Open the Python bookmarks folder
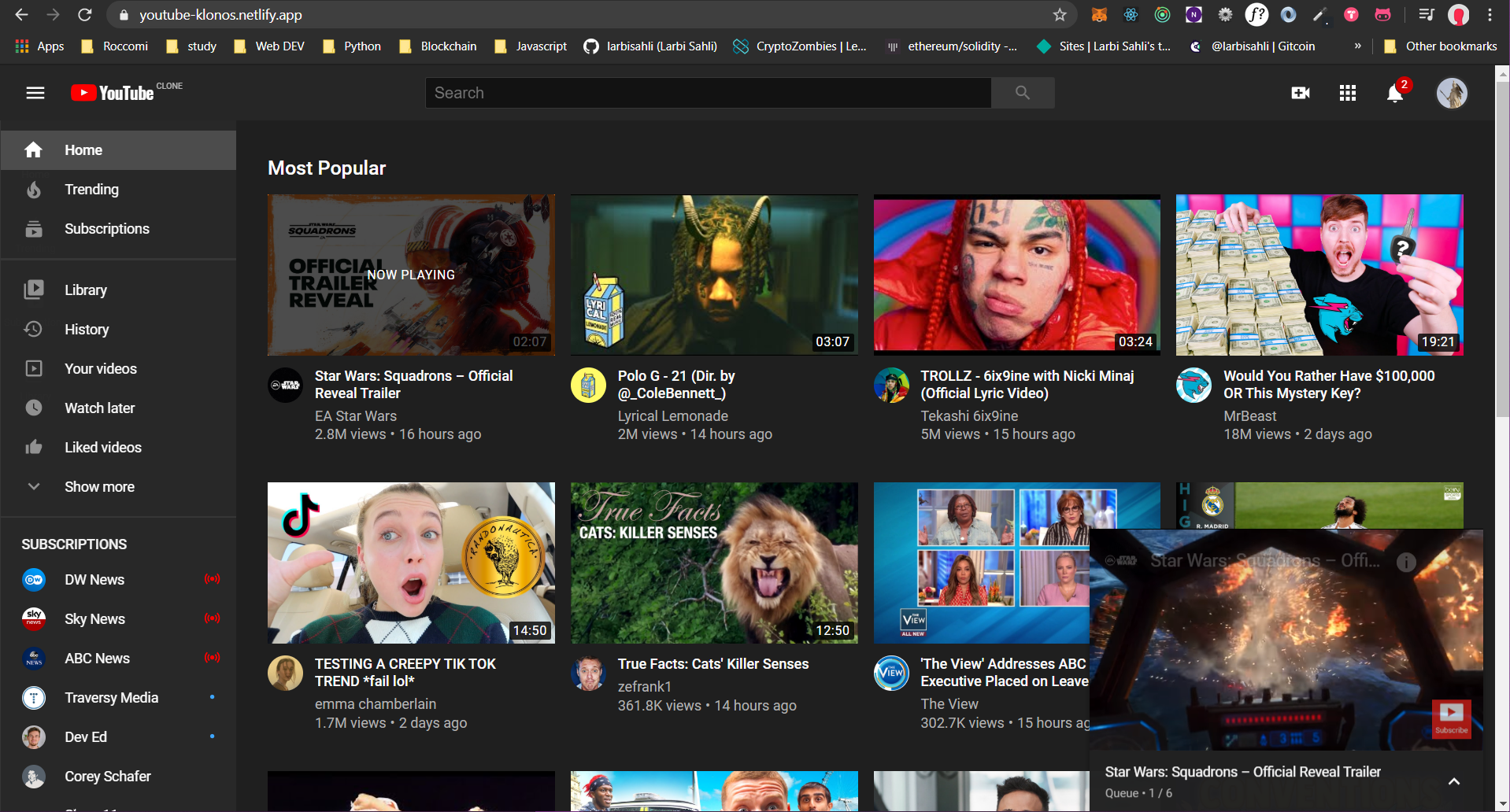This screenshot has width=1510, height=812. [352, 46]
